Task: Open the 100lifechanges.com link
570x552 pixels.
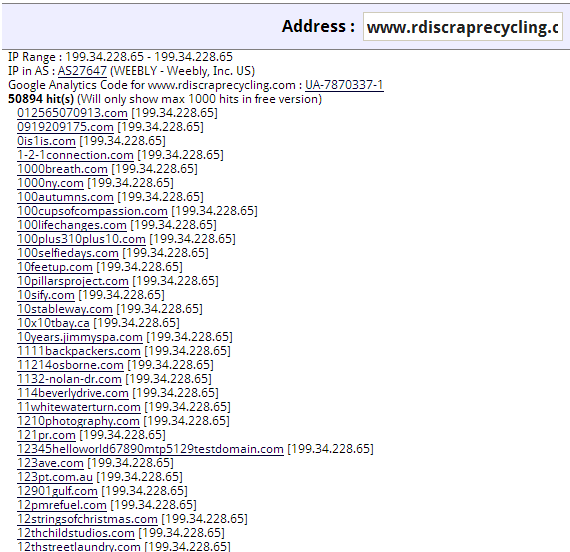Action: pyautogui.click(x=72, y=225)
